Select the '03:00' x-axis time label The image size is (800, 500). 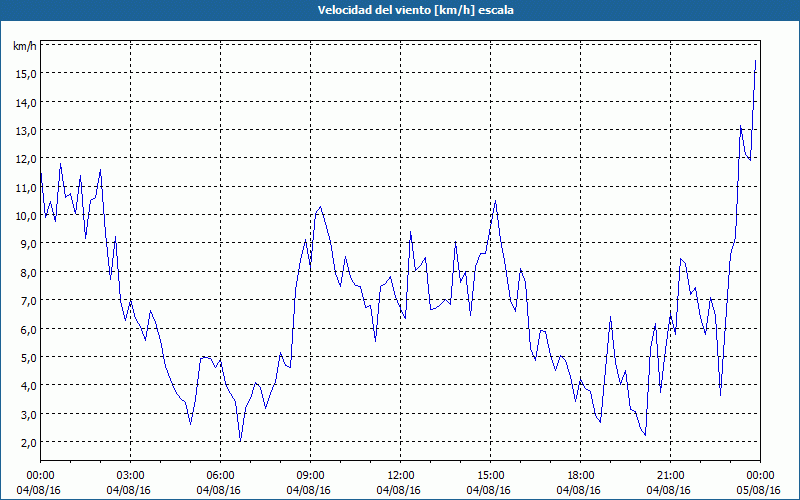[x=130, y=476]
